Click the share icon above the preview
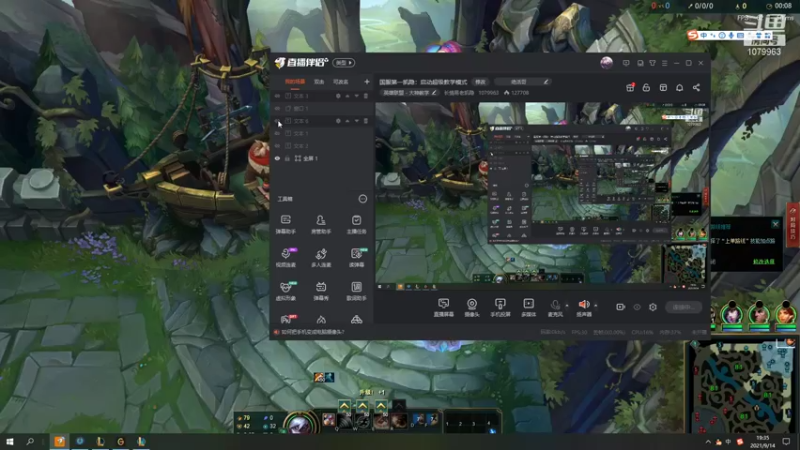Image resolution: width=800 pixels, height=450 pixels. 696,87
